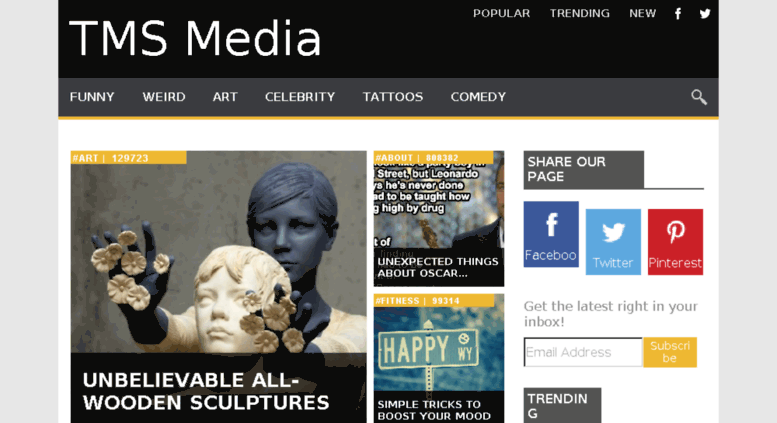
Task: Share page via Facebook tile
Action: tap(551, 234)
